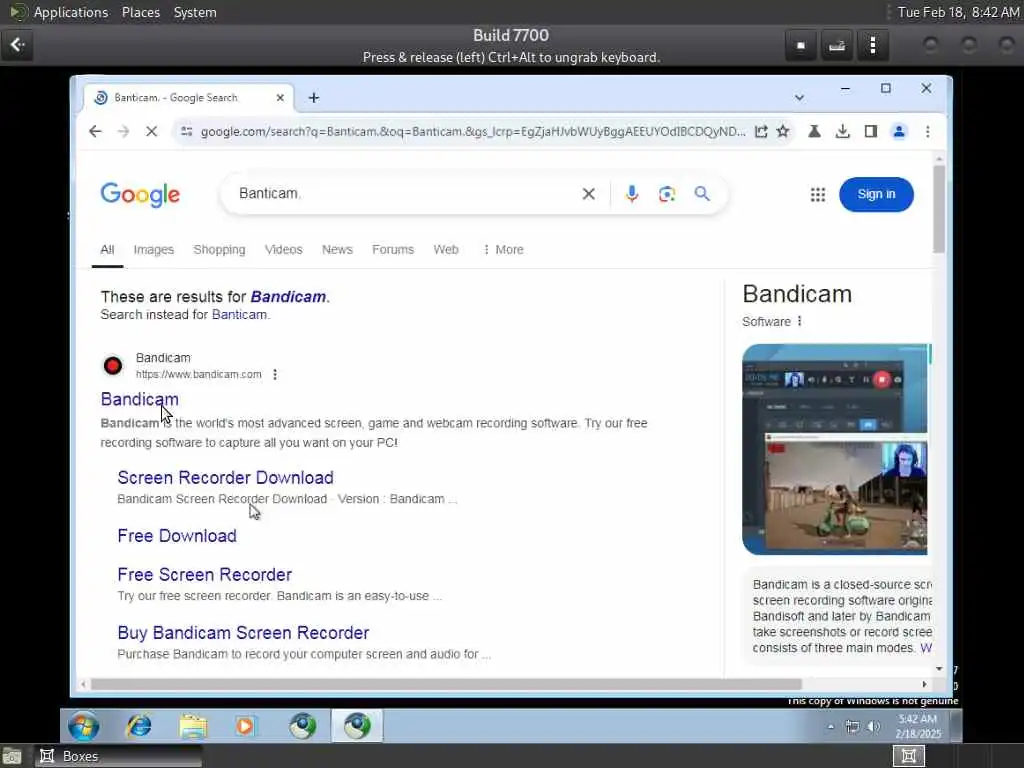Image resolution: width=1024 pixels, height=768 pixels.
Task: Open the System menu
Action: point(195,12)
